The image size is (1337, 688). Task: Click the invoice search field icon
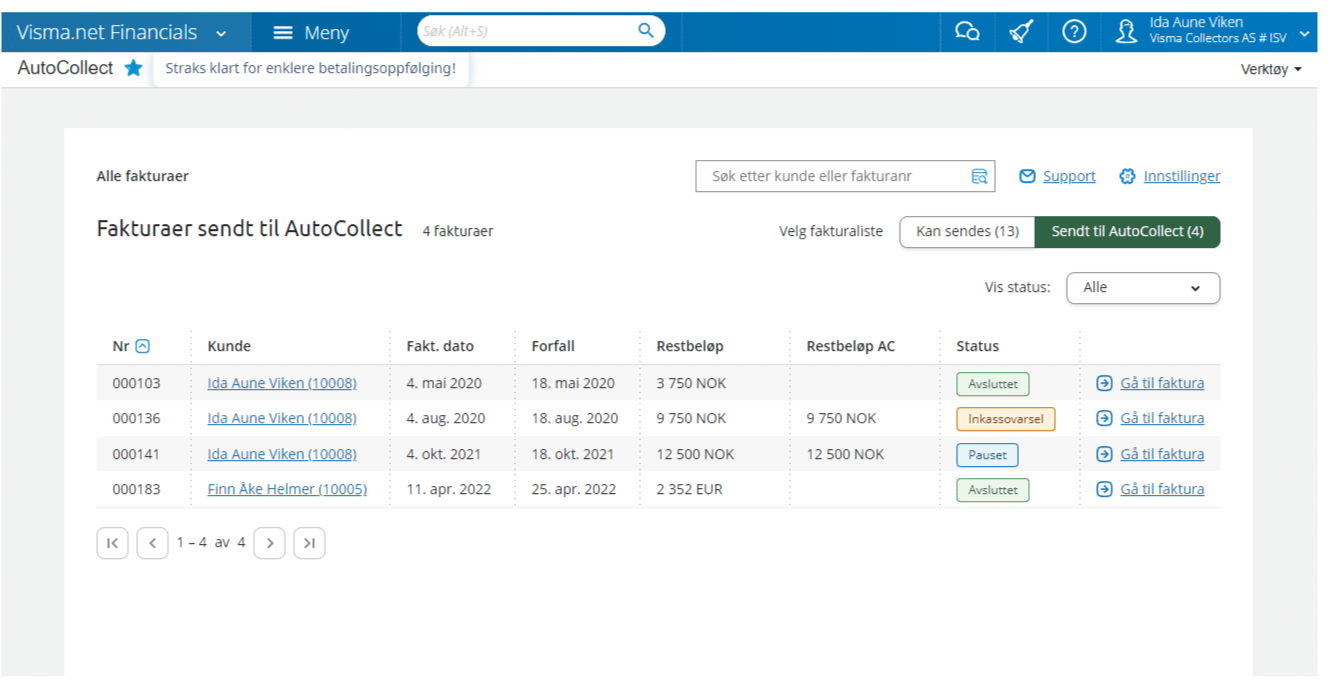click(979, 177)
